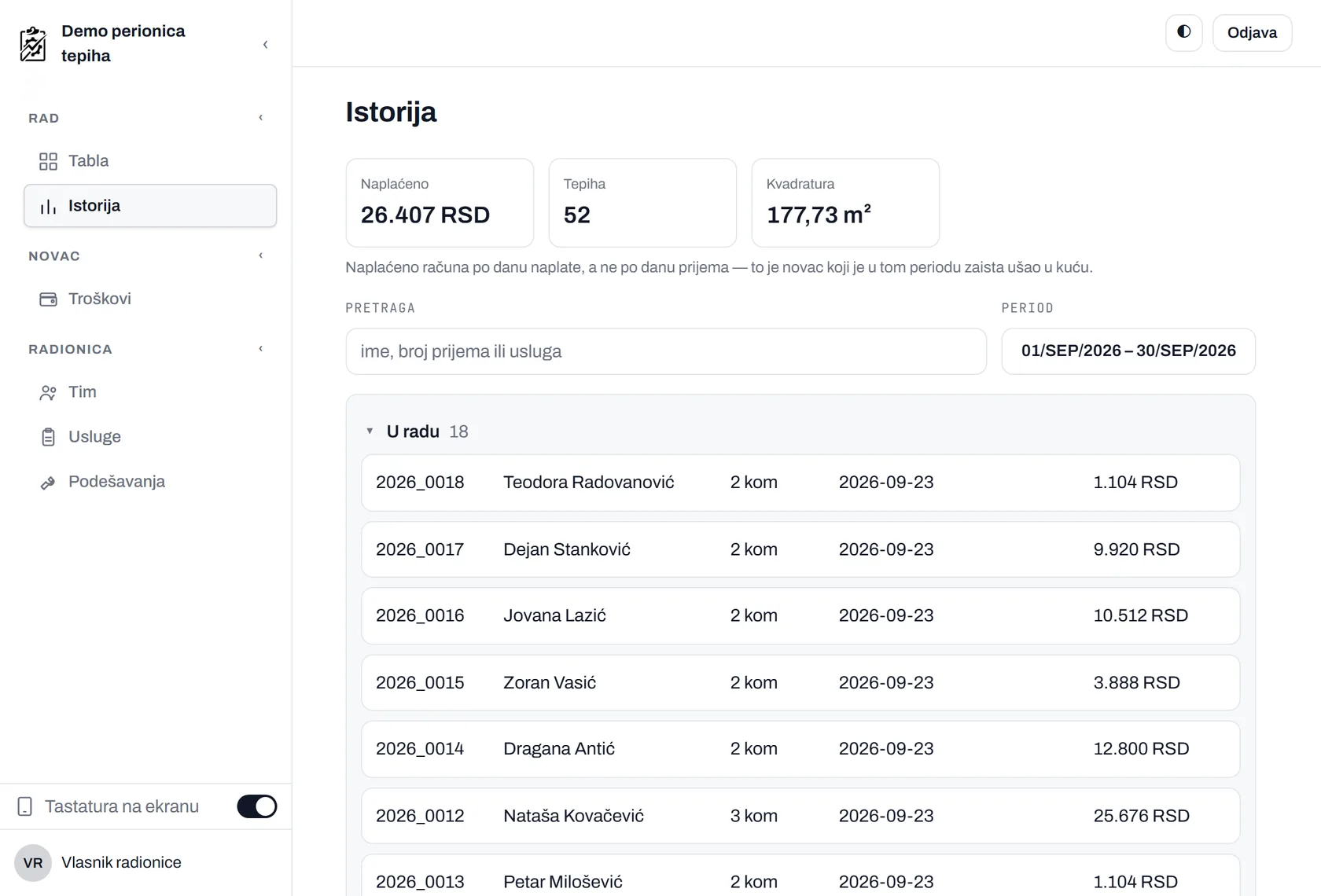Open Istorija in the sidebar
Viewport: 1321px width, 896px height.
pyautogui.click(x=150, y=206)
